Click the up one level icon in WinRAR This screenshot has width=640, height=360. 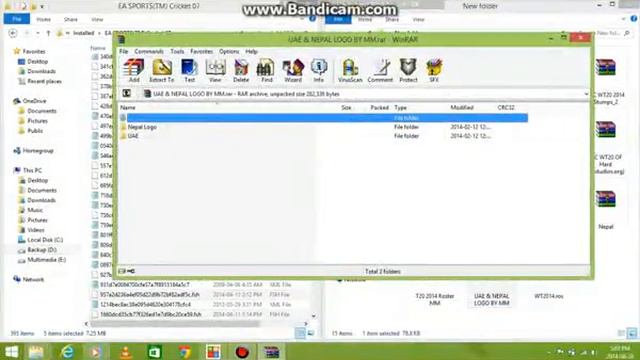click(127, 93)
